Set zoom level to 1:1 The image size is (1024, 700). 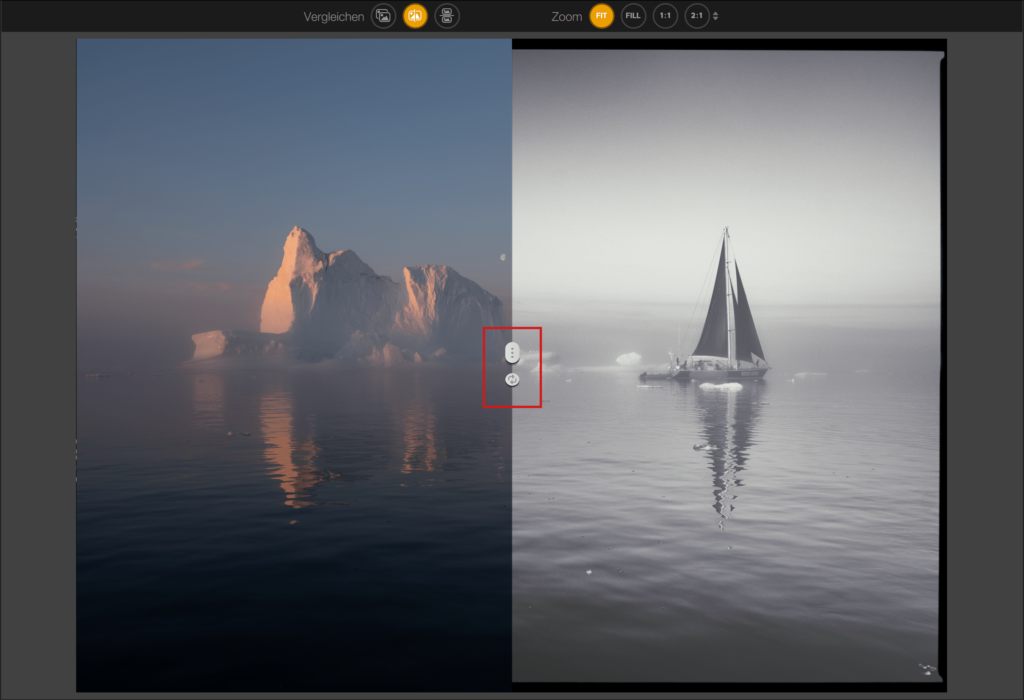pyautogui.click(x=665, y=16)
